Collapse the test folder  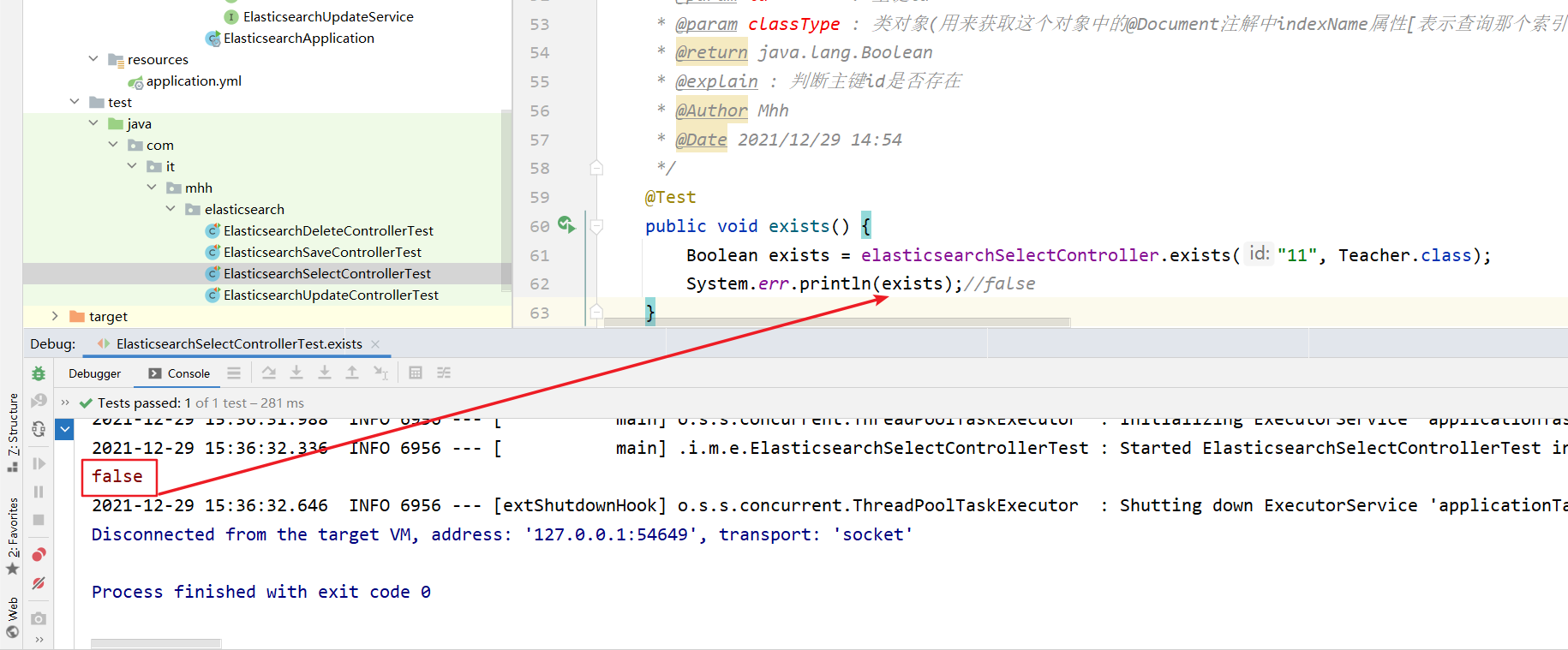click(x=75, y=102)
